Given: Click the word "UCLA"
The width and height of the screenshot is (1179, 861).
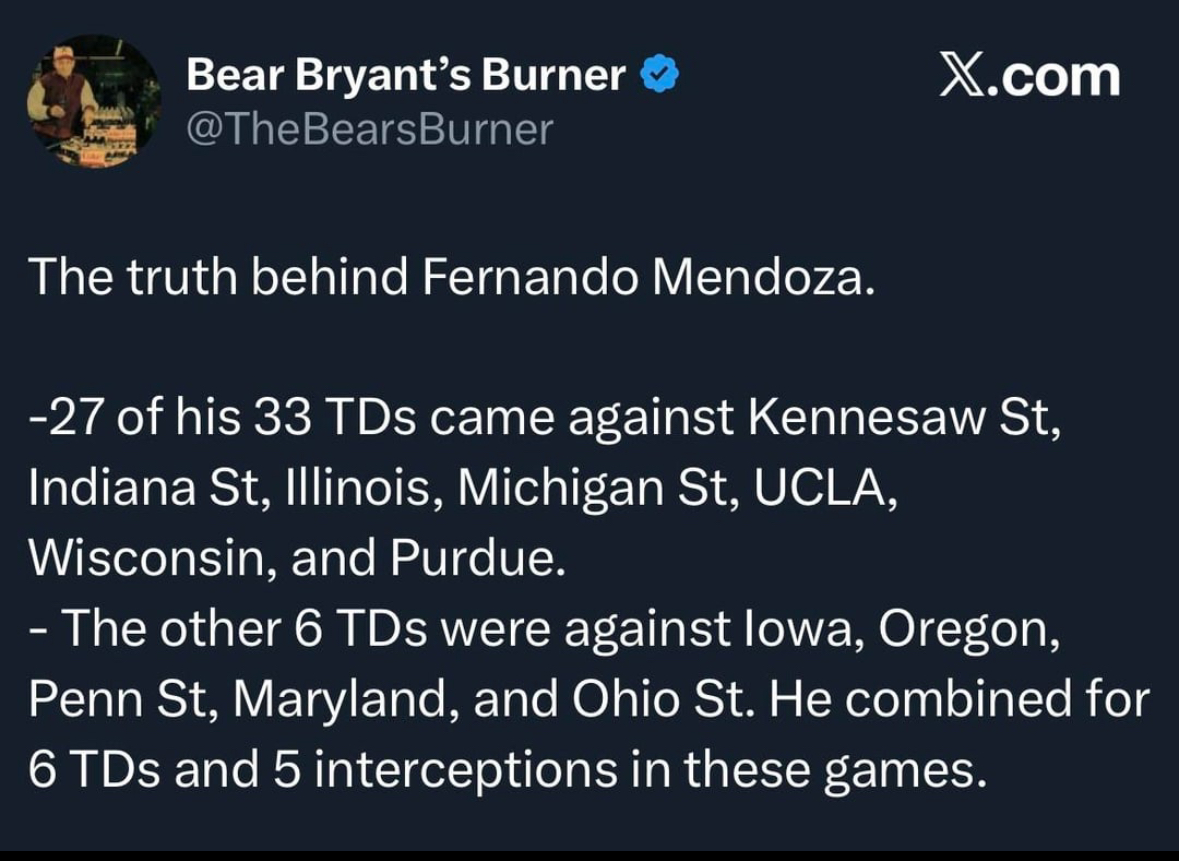Looking at the screenshot, I should [820, 487].
